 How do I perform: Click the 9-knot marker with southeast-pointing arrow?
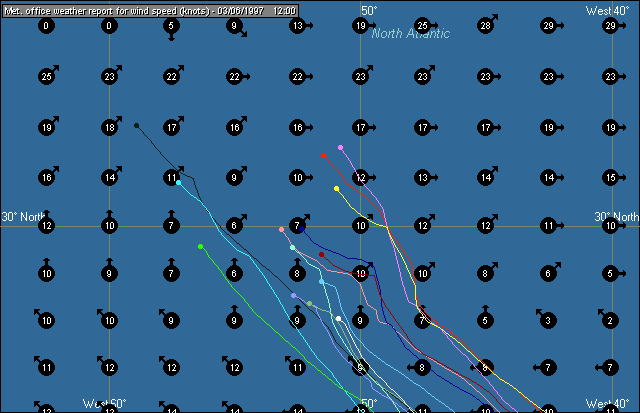point(234,26)
